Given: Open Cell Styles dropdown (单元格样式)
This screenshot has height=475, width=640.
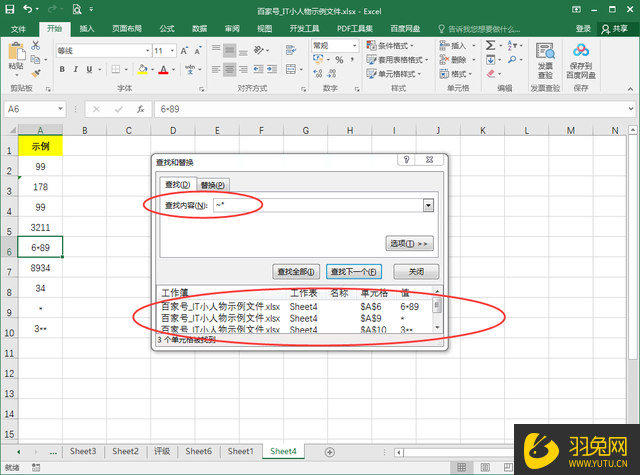Looking at the screenshot, I should pyautogui.click(x=393, y=74).
